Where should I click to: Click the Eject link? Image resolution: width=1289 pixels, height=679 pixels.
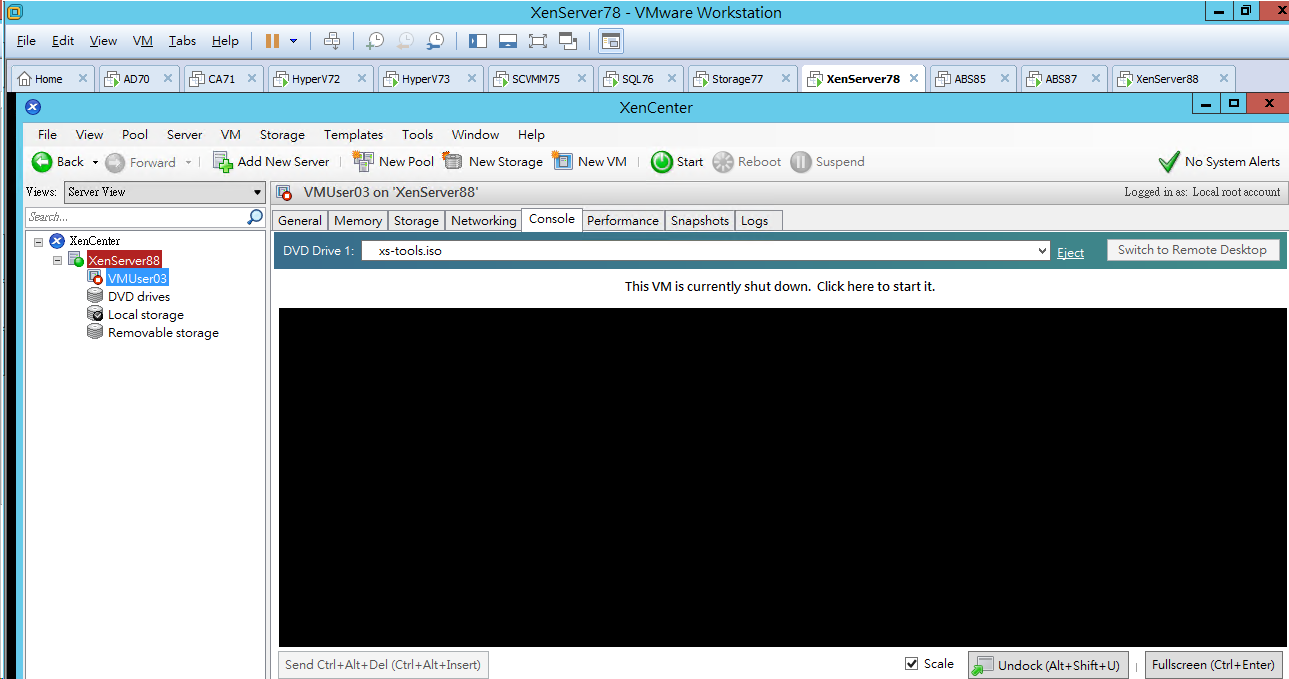click(x=1071, y=252)
